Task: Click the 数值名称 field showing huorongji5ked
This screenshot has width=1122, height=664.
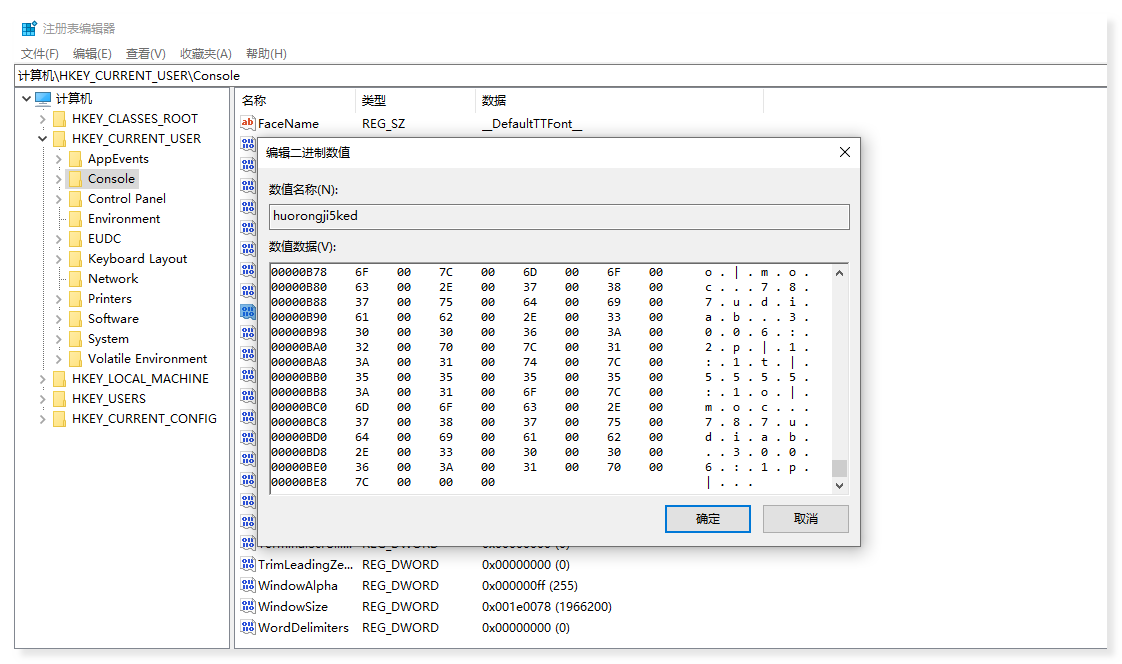Action: tap(558, 217)
